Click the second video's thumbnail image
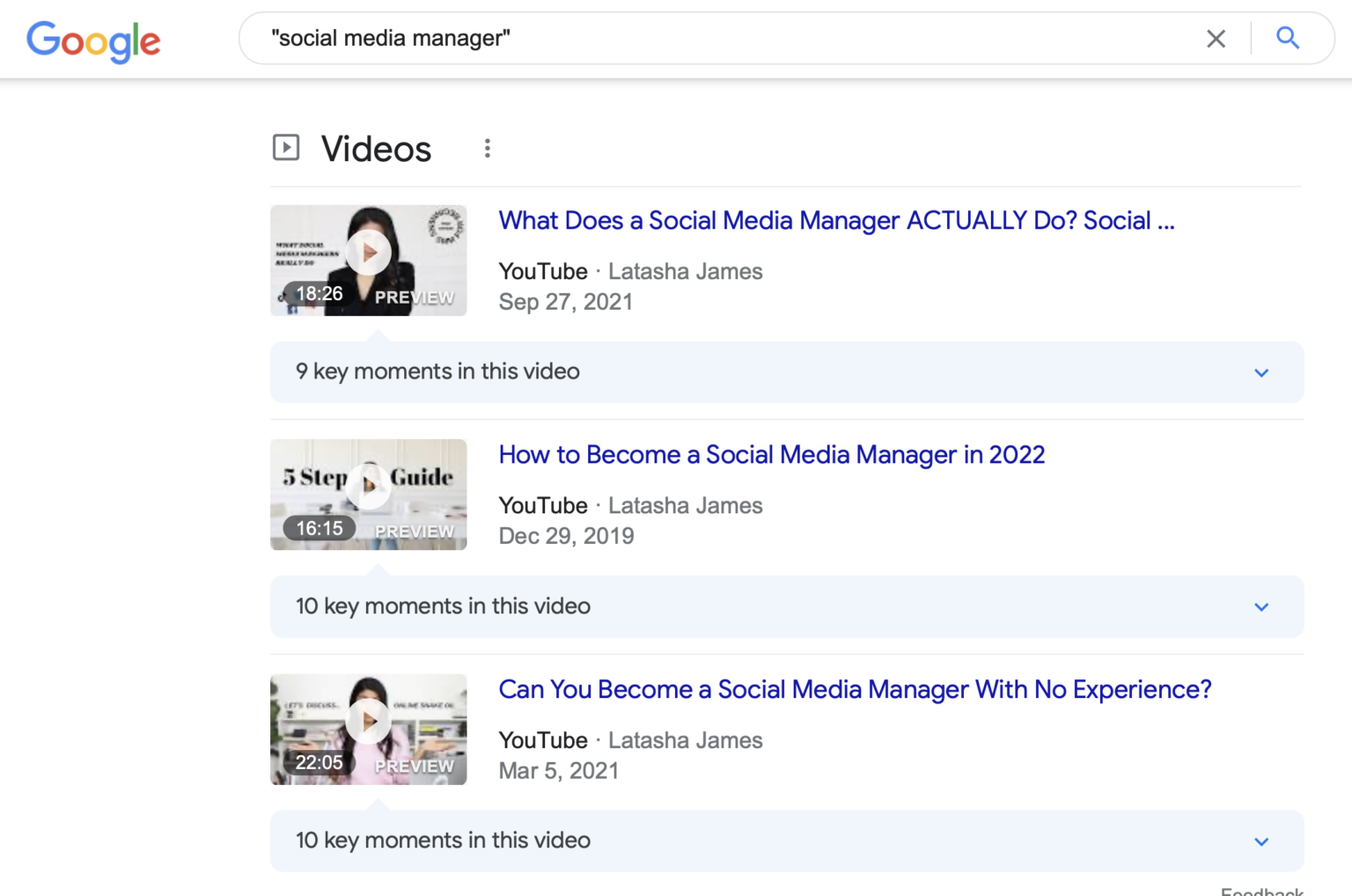Image resolution: width=1352 pixels, height=896 pixels. click(368, 494)
